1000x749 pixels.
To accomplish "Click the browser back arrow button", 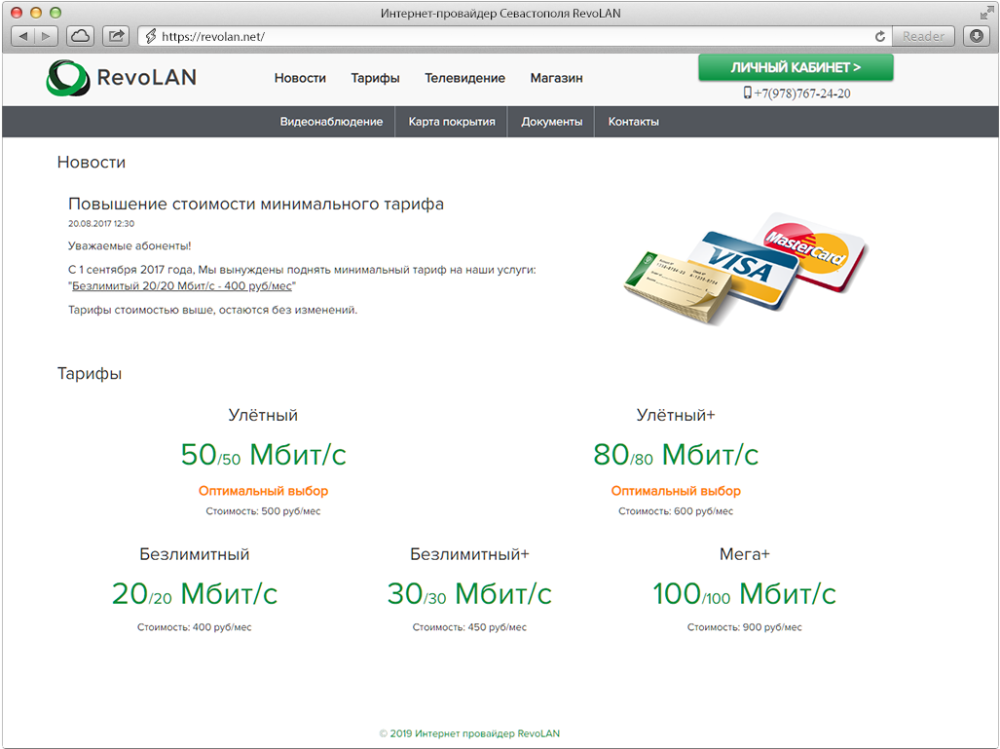I will coord(24,36).
